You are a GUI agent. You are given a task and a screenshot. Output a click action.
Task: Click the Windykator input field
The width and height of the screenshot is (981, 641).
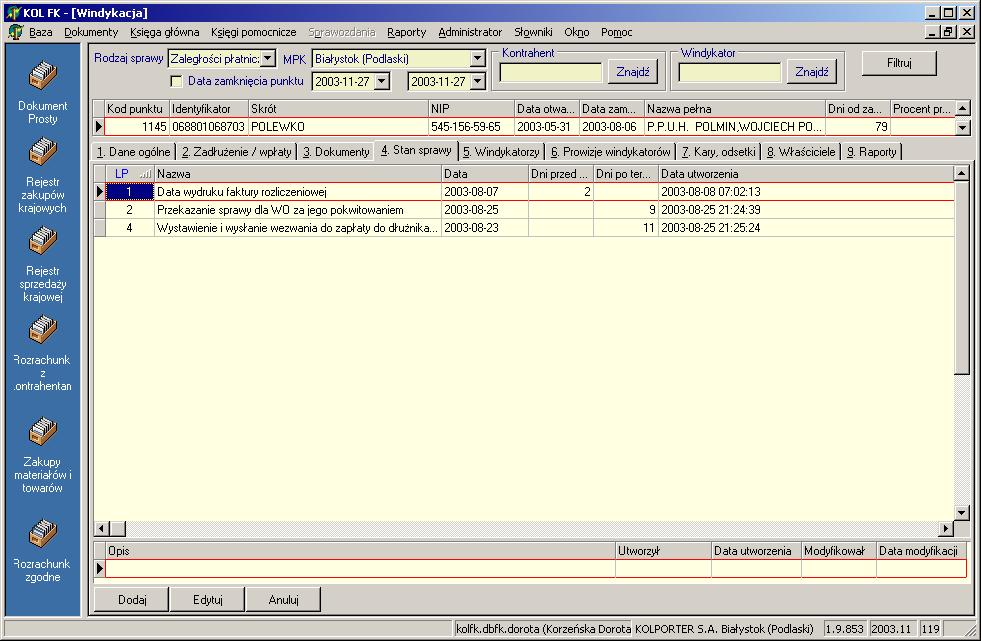click(x=730, y=72)
